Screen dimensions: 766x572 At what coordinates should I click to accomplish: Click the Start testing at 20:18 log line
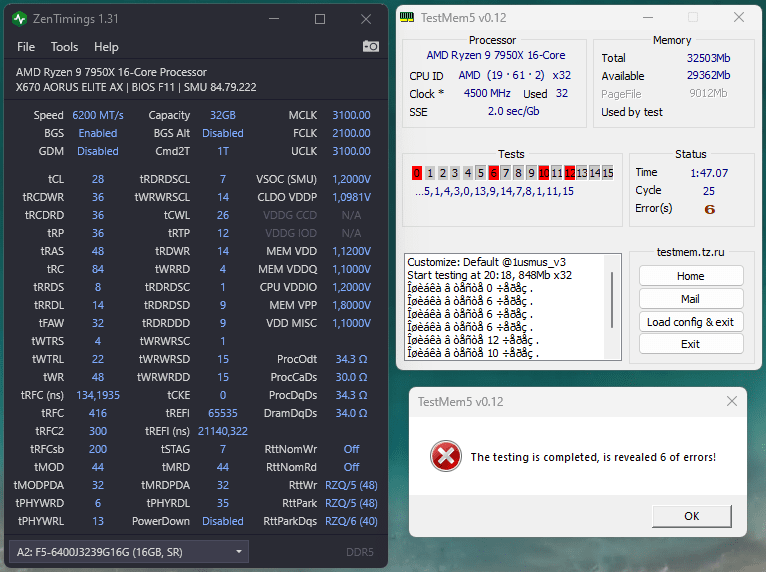click(x=489, y=275)
